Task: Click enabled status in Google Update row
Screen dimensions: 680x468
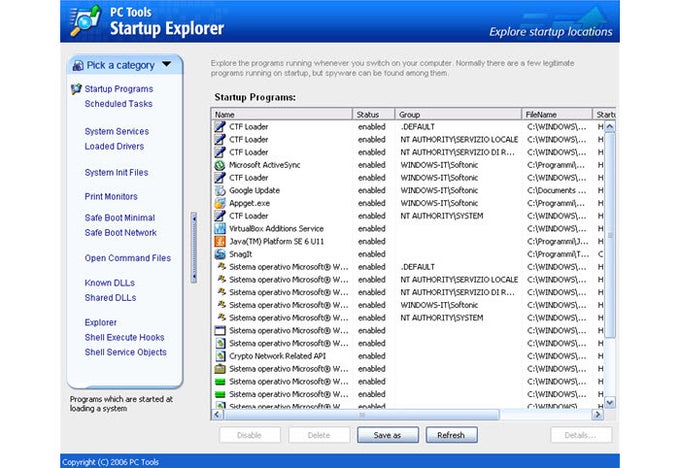Action: coord(372,190)
